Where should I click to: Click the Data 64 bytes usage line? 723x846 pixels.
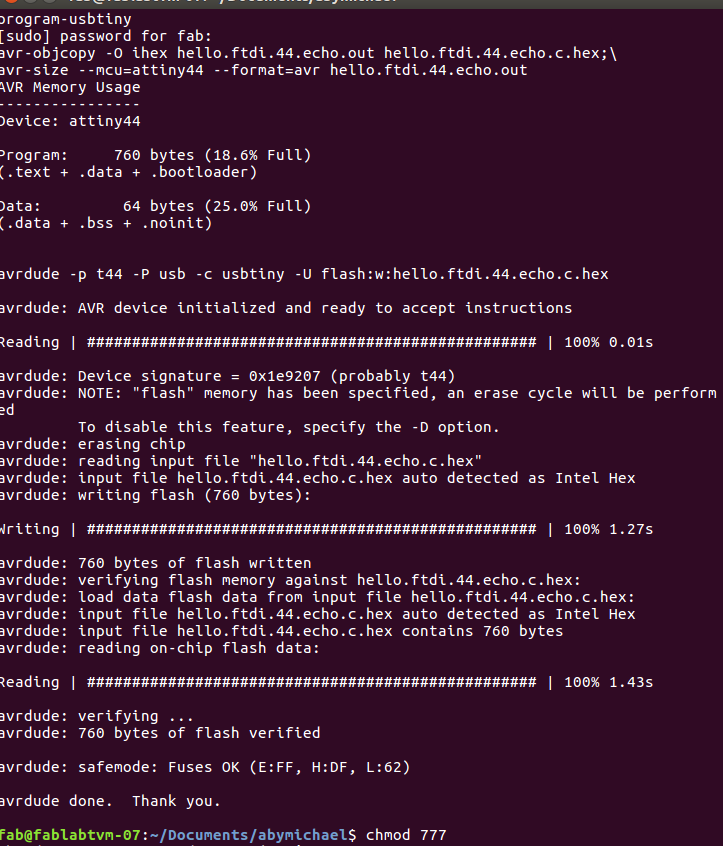pos(155,206)
